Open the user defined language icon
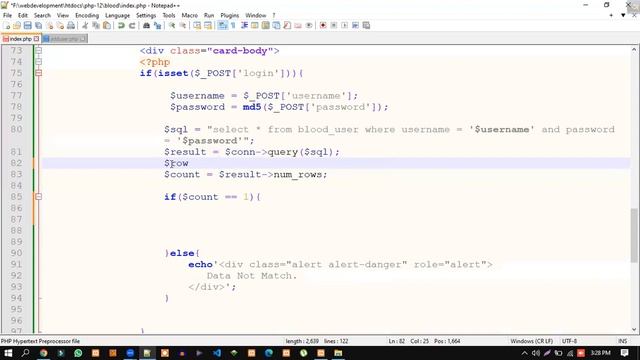 click(x=255, y=26)
